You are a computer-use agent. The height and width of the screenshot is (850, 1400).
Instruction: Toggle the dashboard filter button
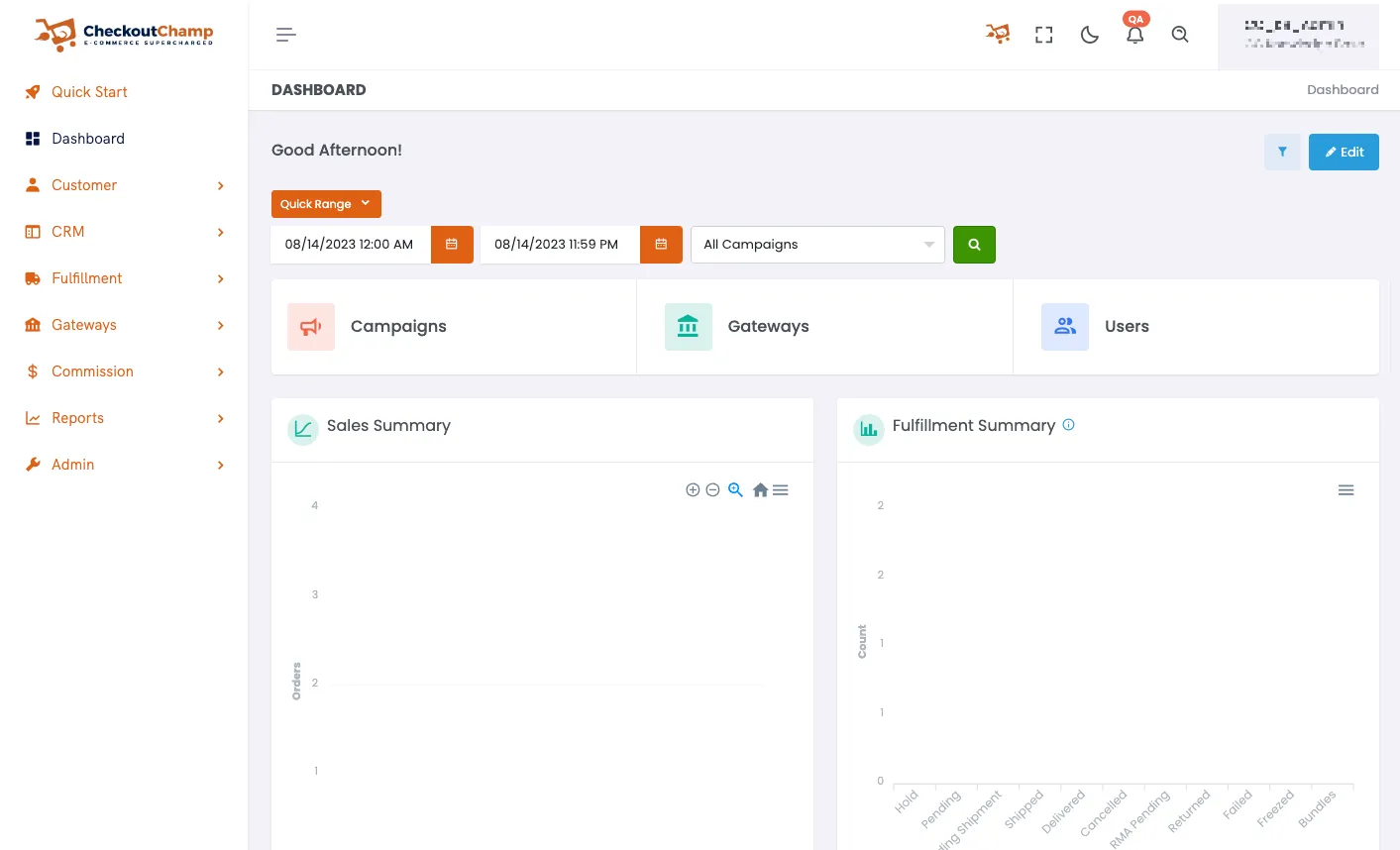point(1282,152)
